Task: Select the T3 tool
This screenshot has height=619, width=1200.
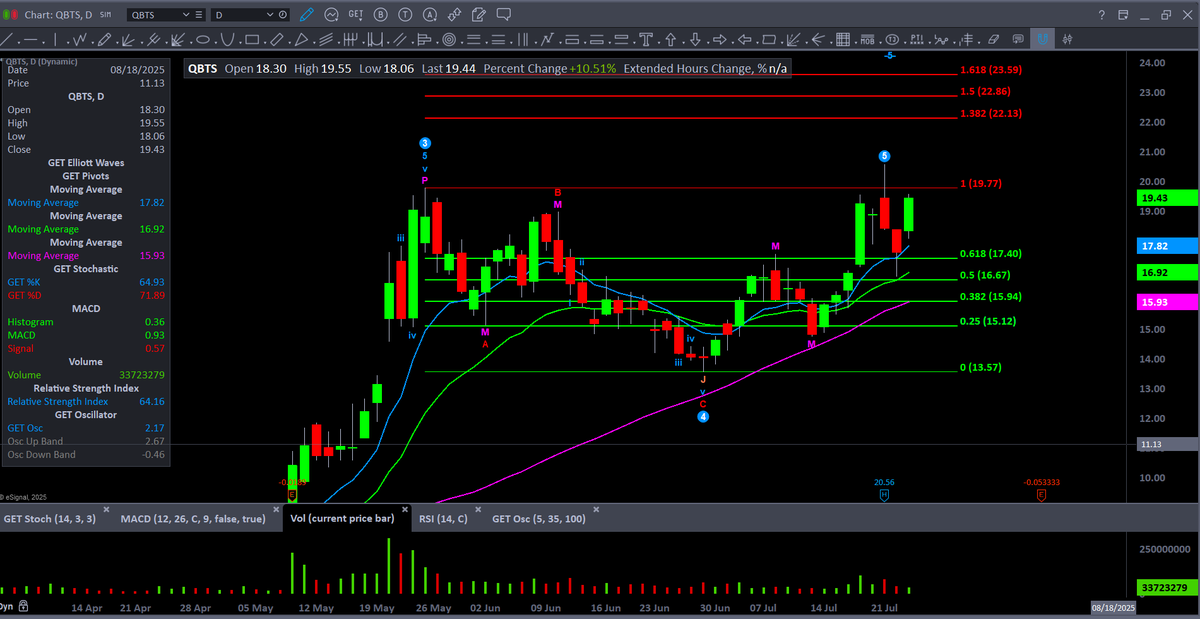Action: pos(892,39)
